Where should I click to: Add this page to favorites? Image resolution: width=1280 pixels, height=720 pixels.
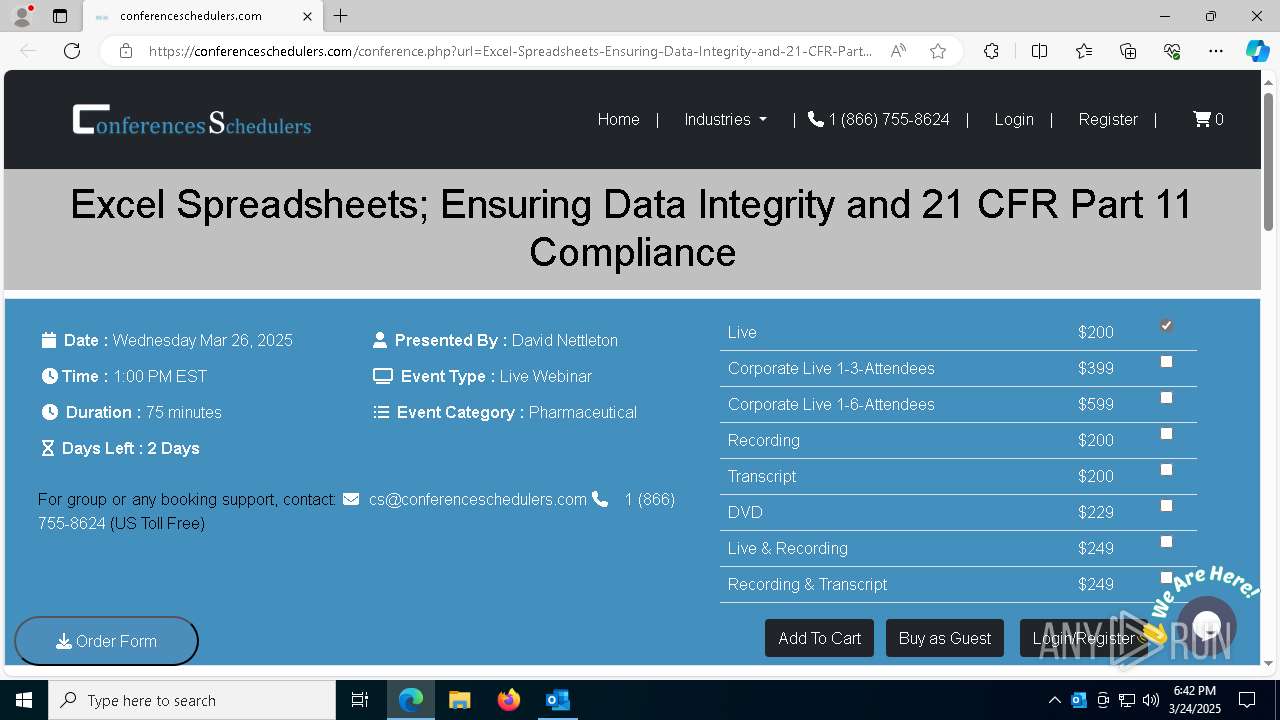coord(938,51)
